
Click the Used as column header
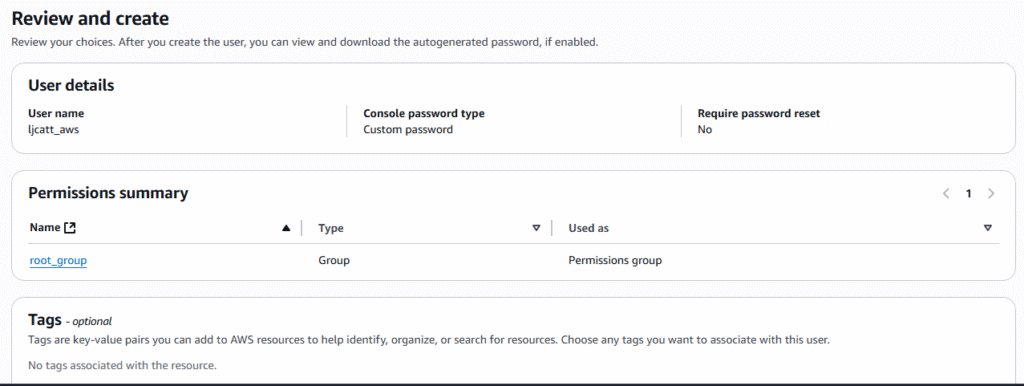(x=588, y=228)
